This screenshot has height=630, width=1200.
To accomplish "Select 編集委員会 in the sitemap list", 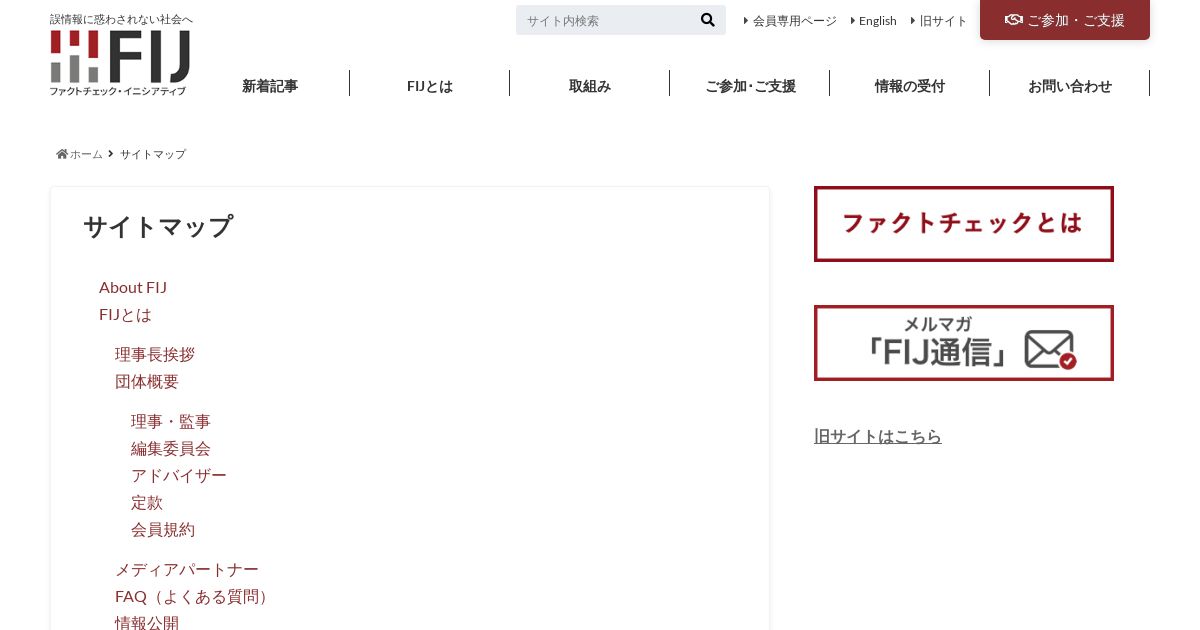I will [x=171, y=448].
